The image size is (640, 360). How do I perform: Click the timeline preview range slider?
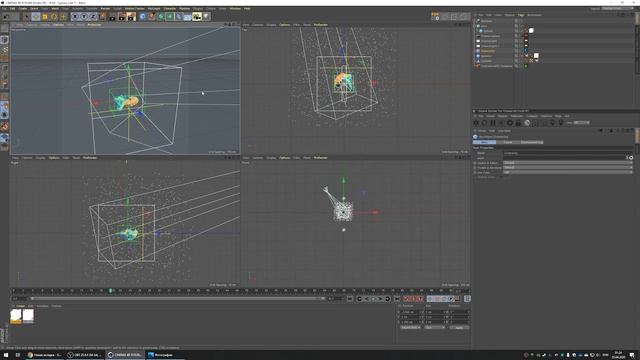tap(178, 298)
